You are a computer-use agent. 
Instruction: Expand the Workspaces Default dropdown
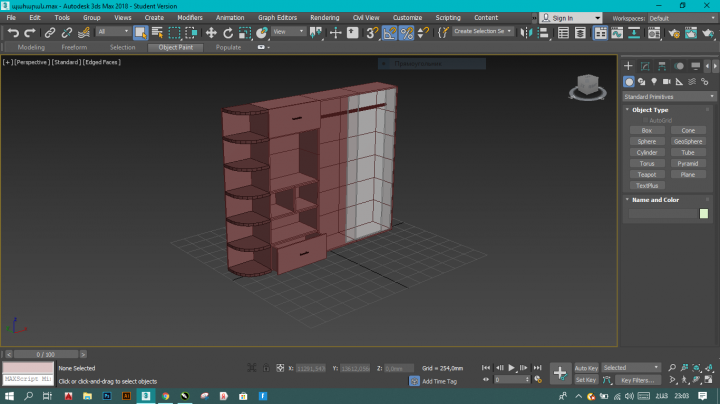pos(682,18)
